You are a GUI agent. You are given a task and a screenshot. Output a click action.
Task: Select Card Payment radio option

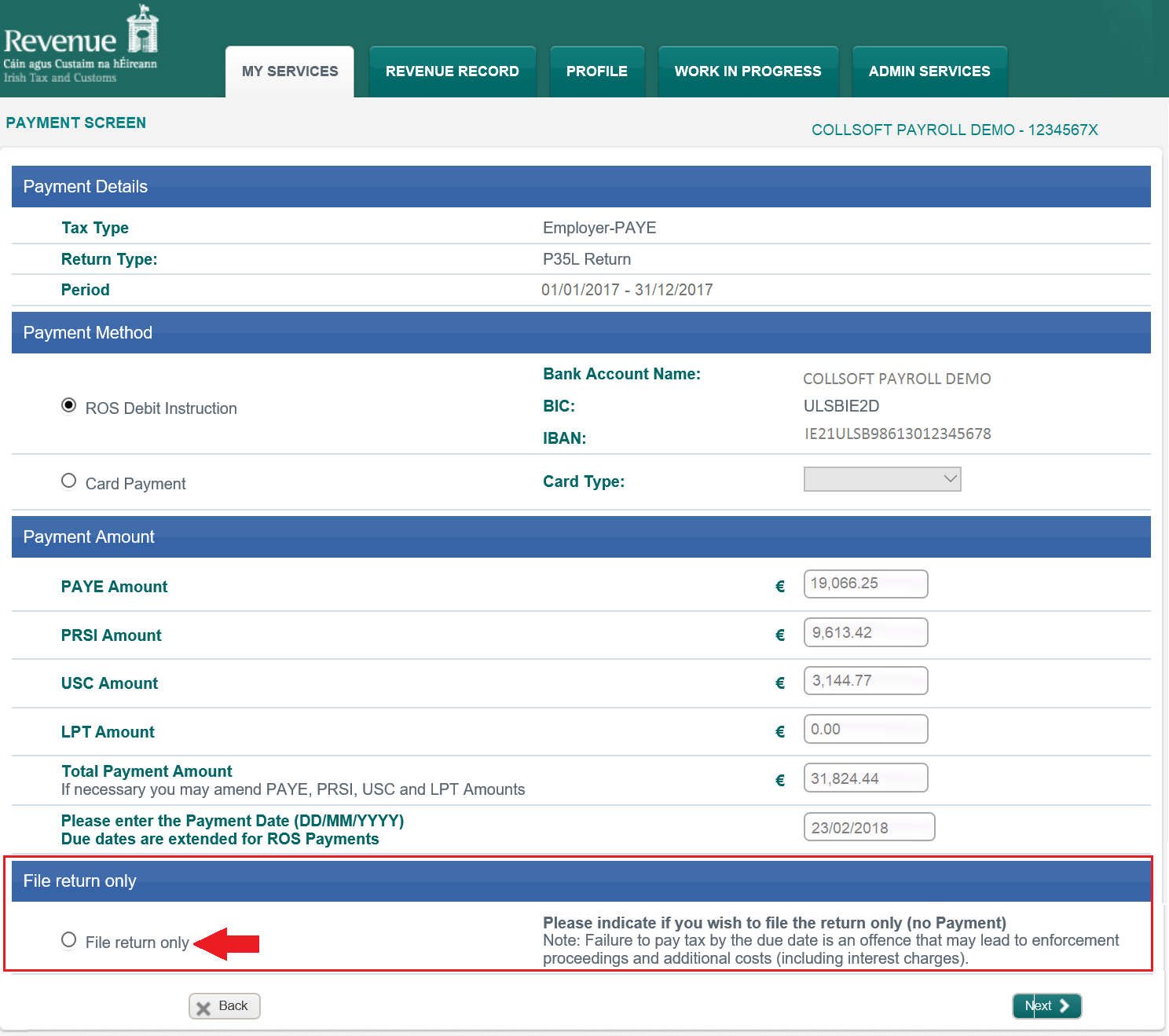click(x=69, y=481)
